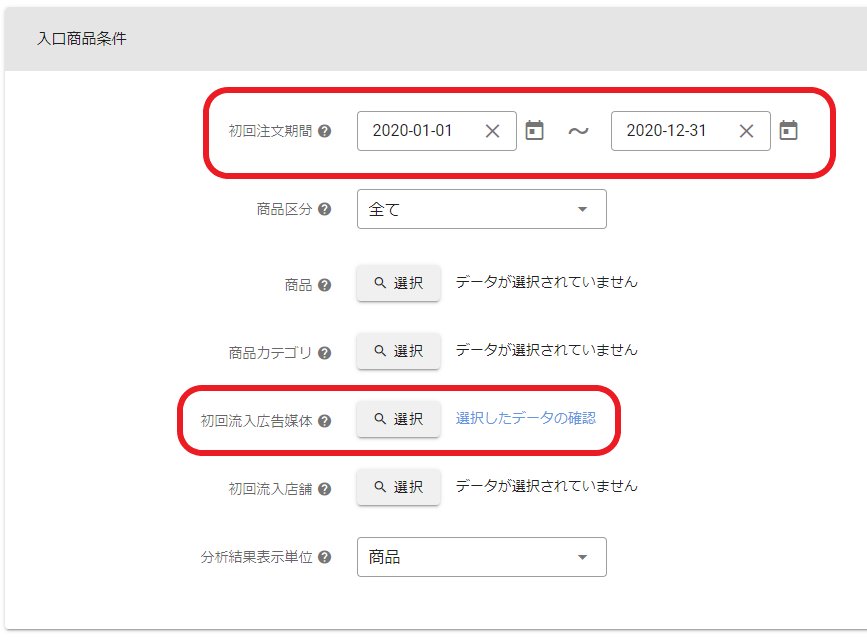Clear the 2020-12-31 end date
The image size is (867, 641).
[x=746, y=131]
